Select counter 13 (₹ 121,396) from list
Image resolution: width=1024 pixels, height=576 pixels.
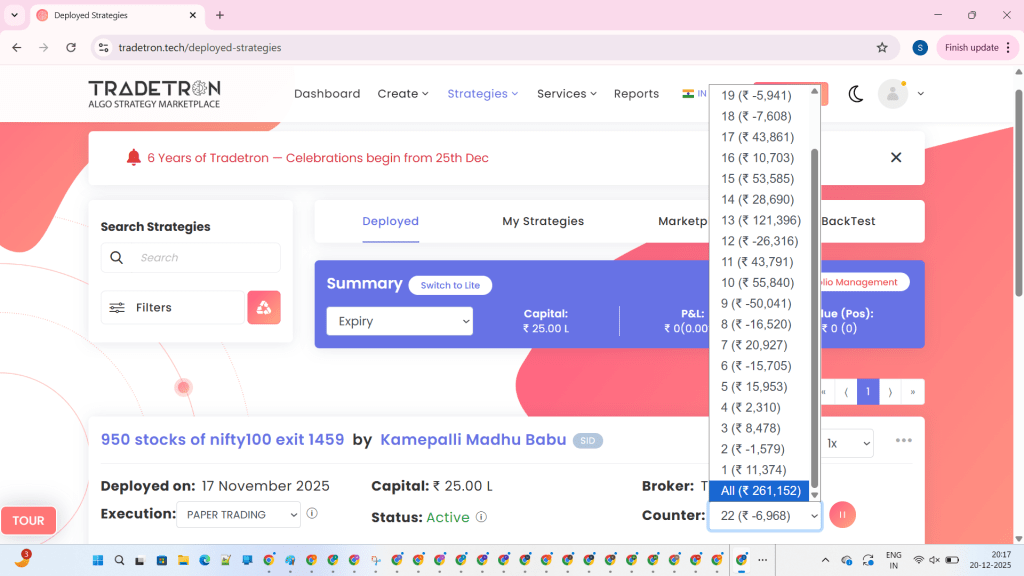tap(761, 220)
